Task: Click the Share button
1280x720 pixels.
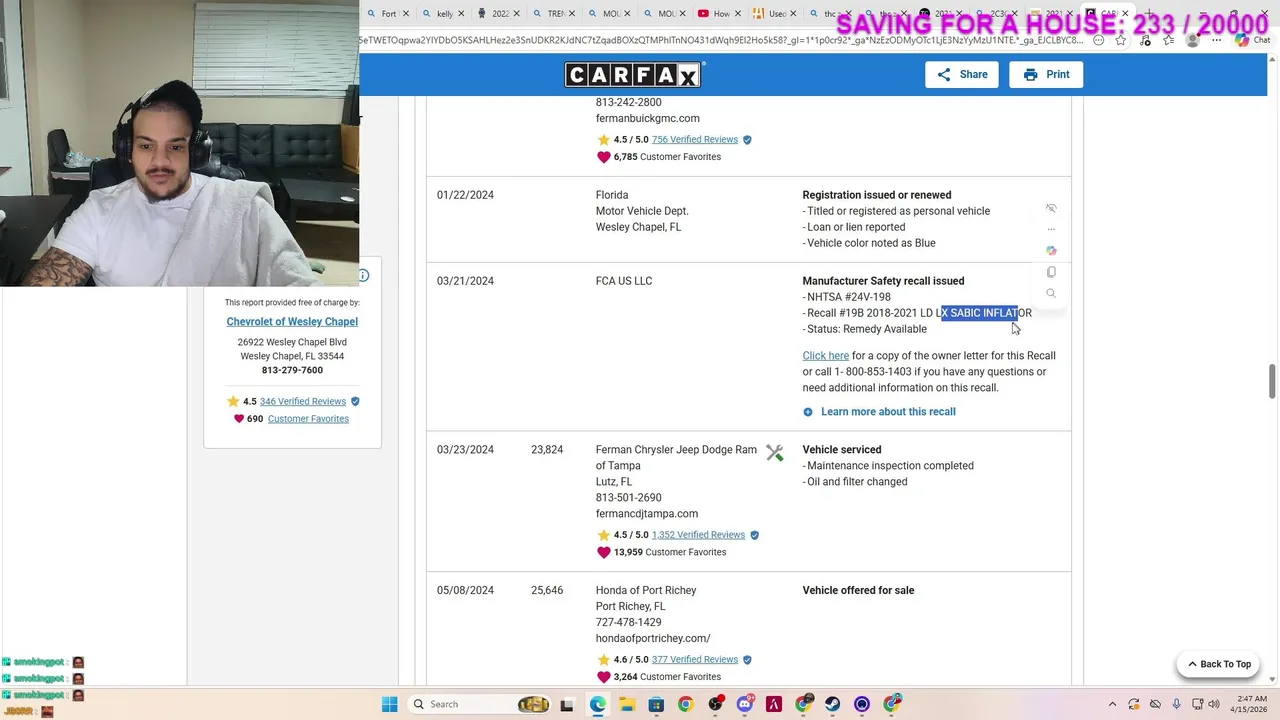Action: 962,75
